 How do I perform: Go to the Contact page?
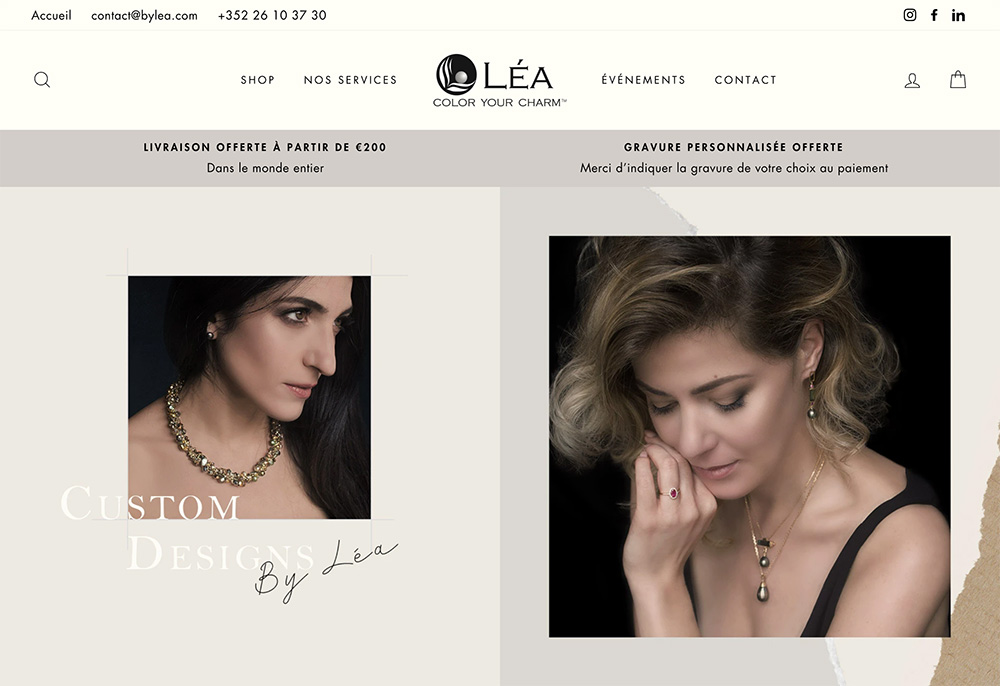point(746,80)
